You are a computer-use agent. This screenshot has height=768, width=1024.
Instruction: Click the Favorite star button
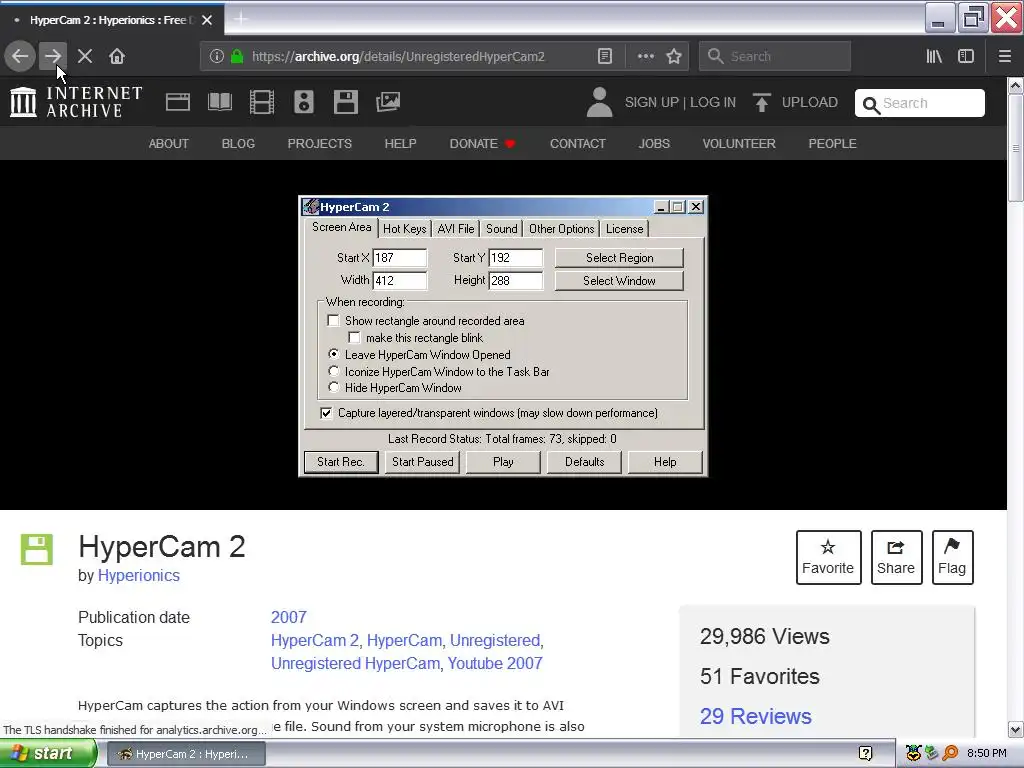tap(828, 557)
